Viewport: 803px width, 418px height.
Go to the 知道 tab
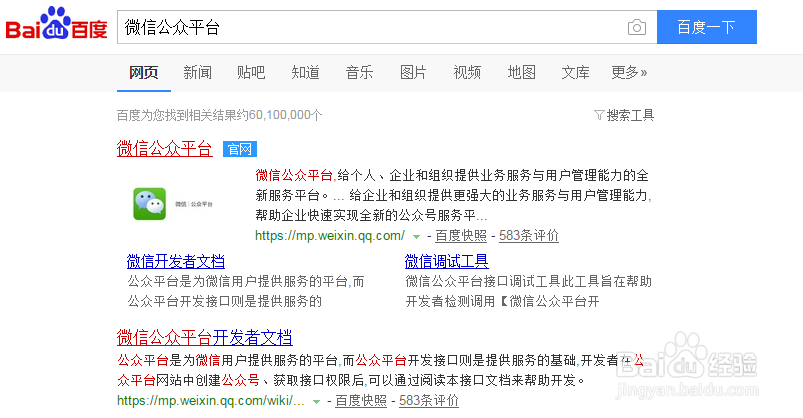click(305, 73)
